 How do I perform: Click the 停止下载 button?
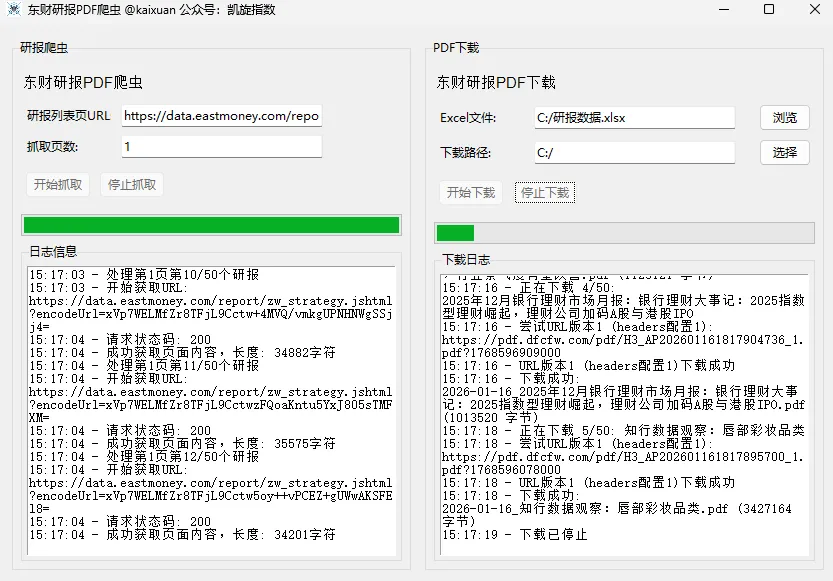pos(545,192)
